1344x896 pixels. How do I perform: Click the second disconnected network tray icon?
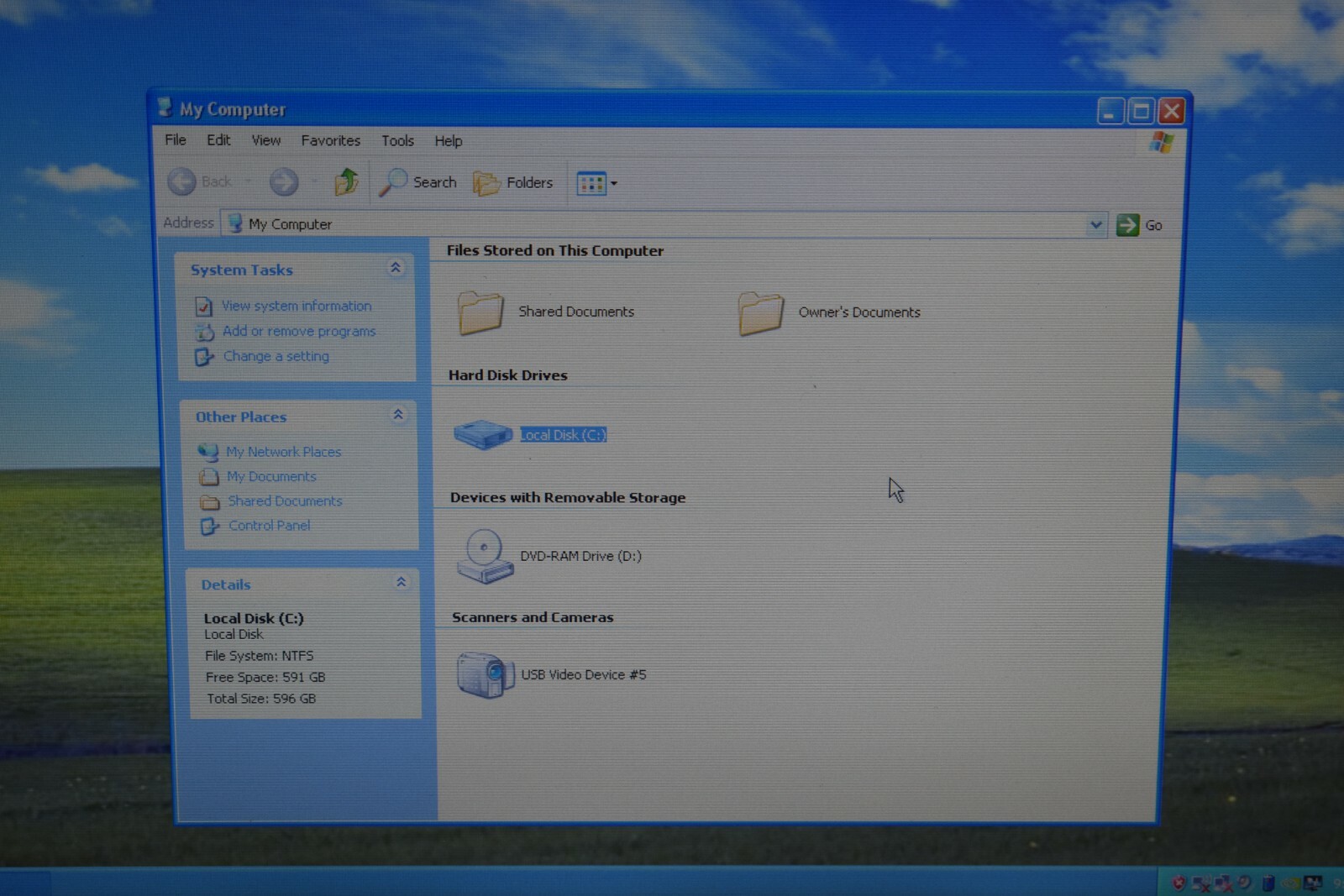[x=1223, y=883]
